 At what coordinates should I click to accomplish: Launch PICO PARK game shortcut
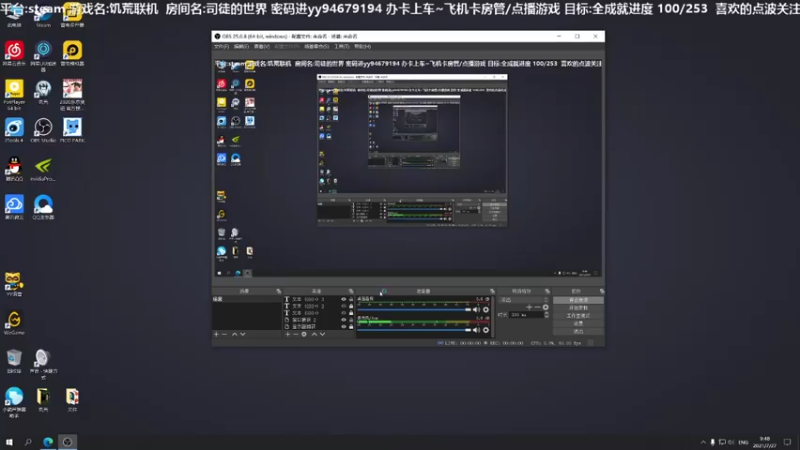click(72, 131)
